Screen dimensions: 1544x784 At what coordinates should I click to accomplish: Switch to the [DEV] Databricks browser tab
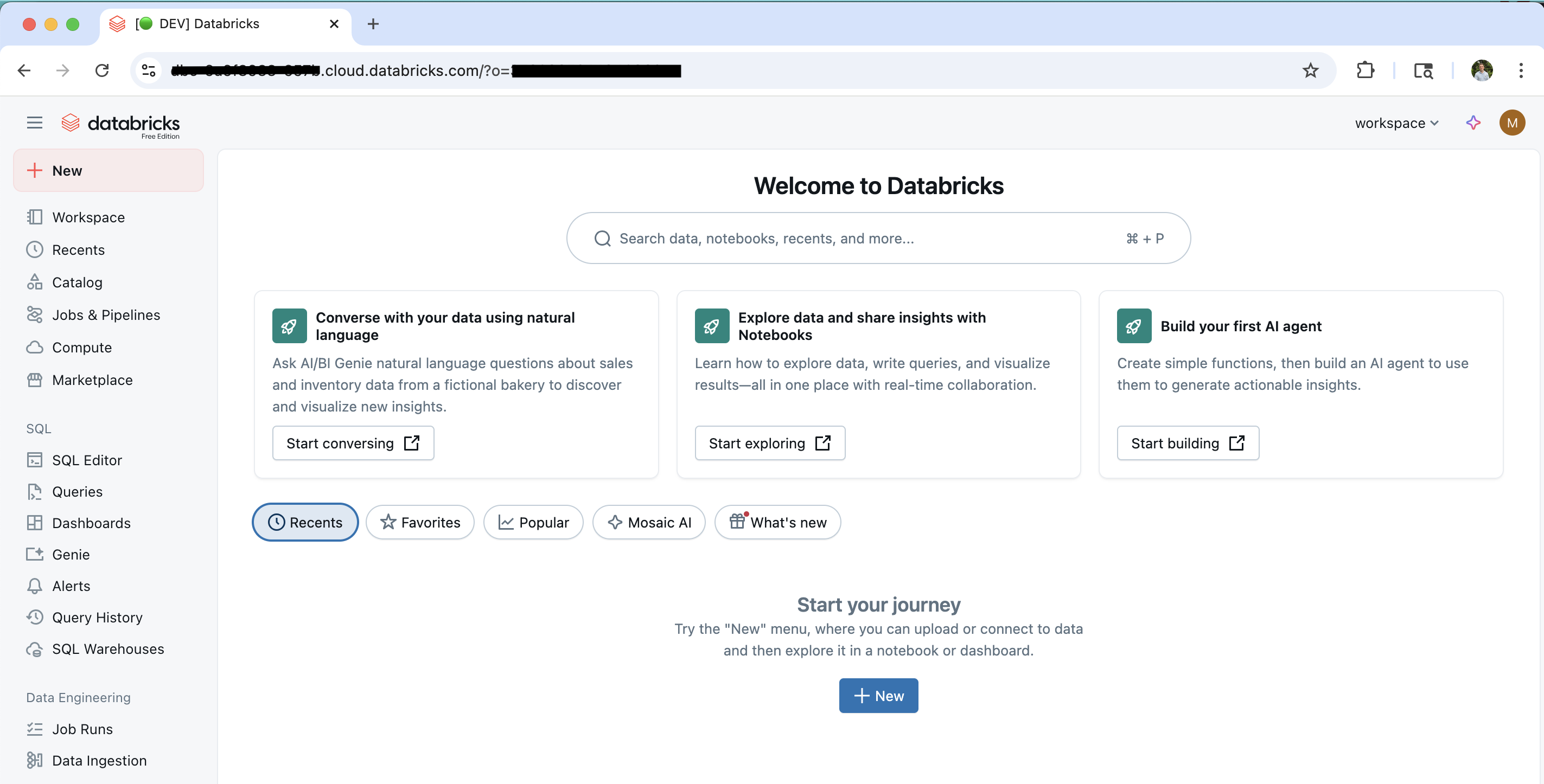[225, 24]
